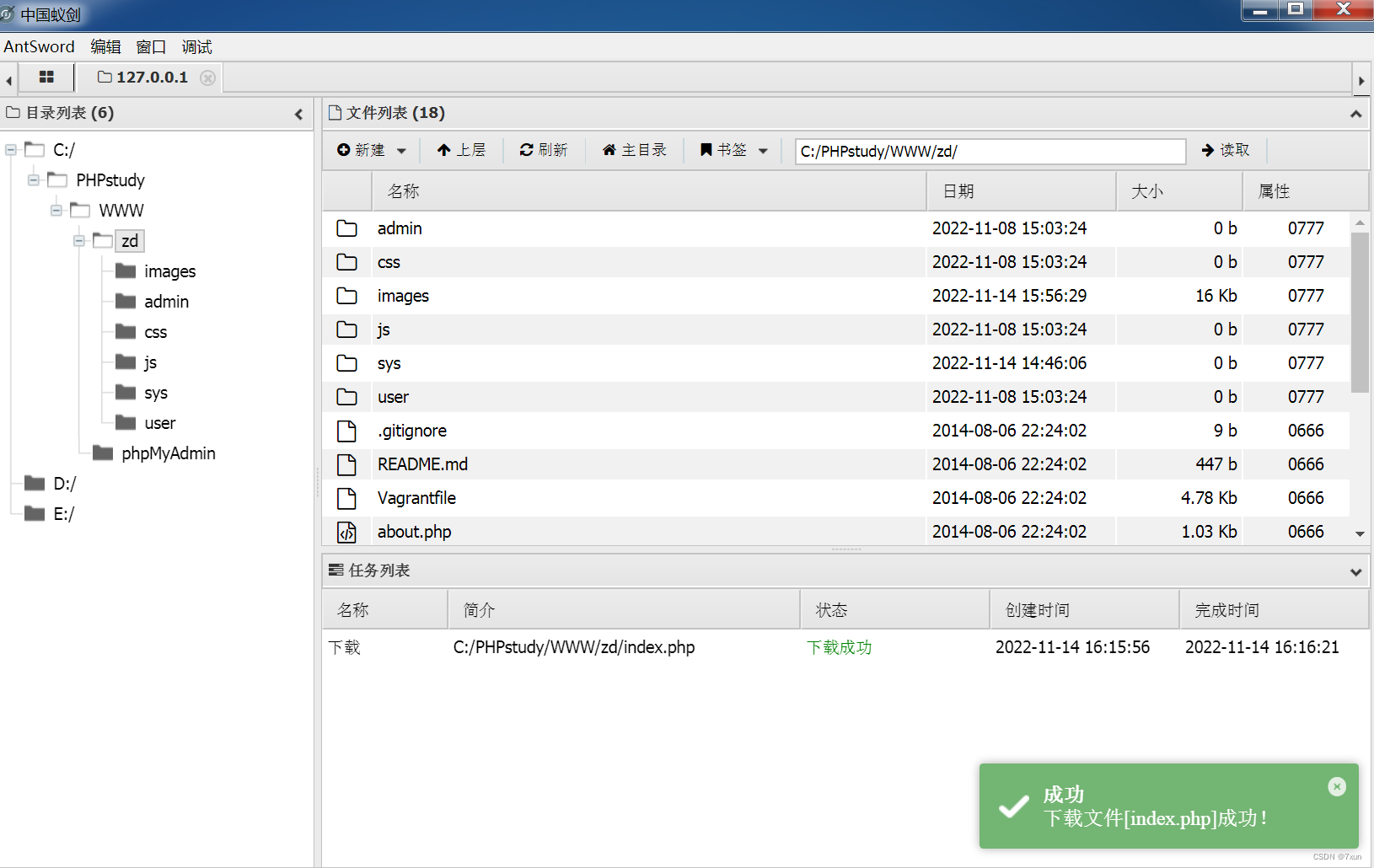Click admin folder icon in file list

click(x=346, y=228)
